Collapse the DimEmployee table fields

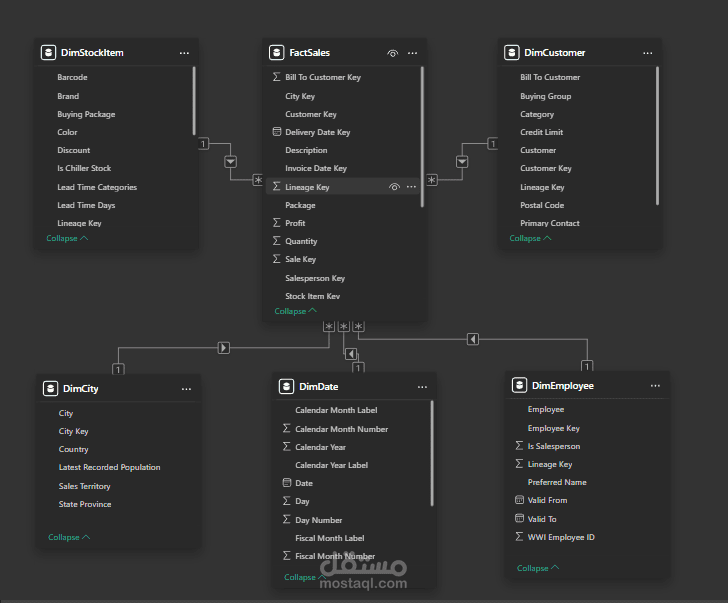click(537, 568)
